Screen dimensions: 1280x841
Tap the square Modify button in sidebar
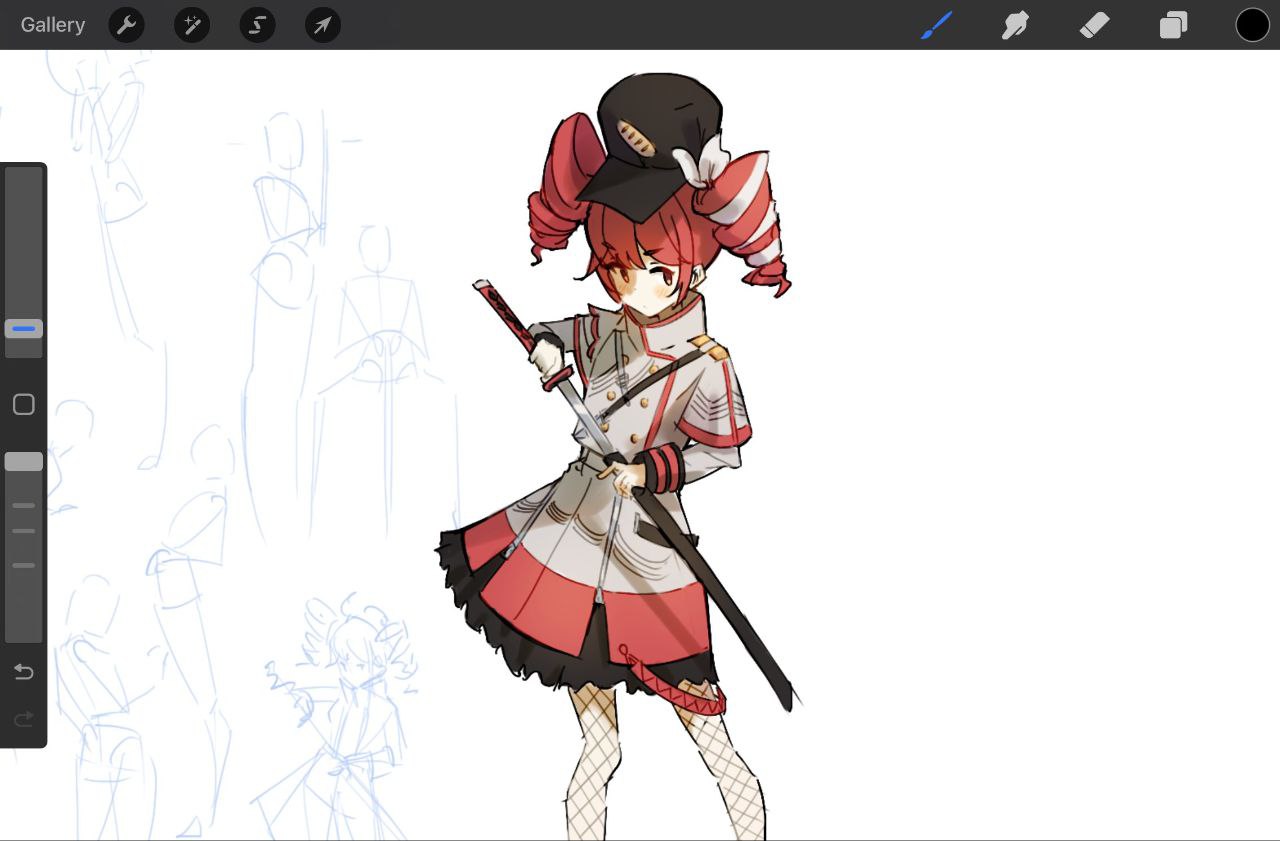pyautogui.click(x=24, y=404)
